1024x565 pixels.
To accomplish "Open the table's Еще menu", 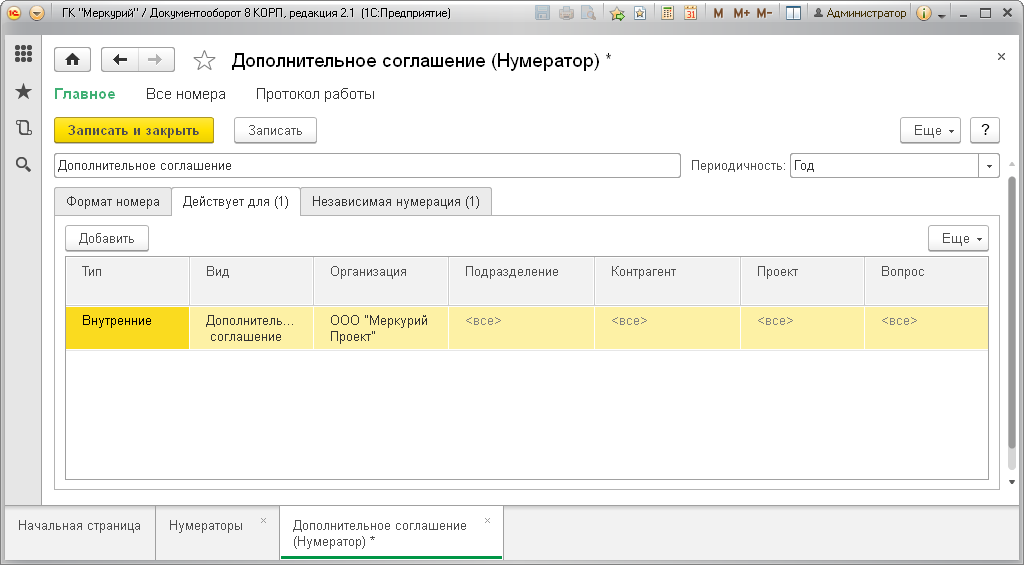I will (x=958, y=238).
